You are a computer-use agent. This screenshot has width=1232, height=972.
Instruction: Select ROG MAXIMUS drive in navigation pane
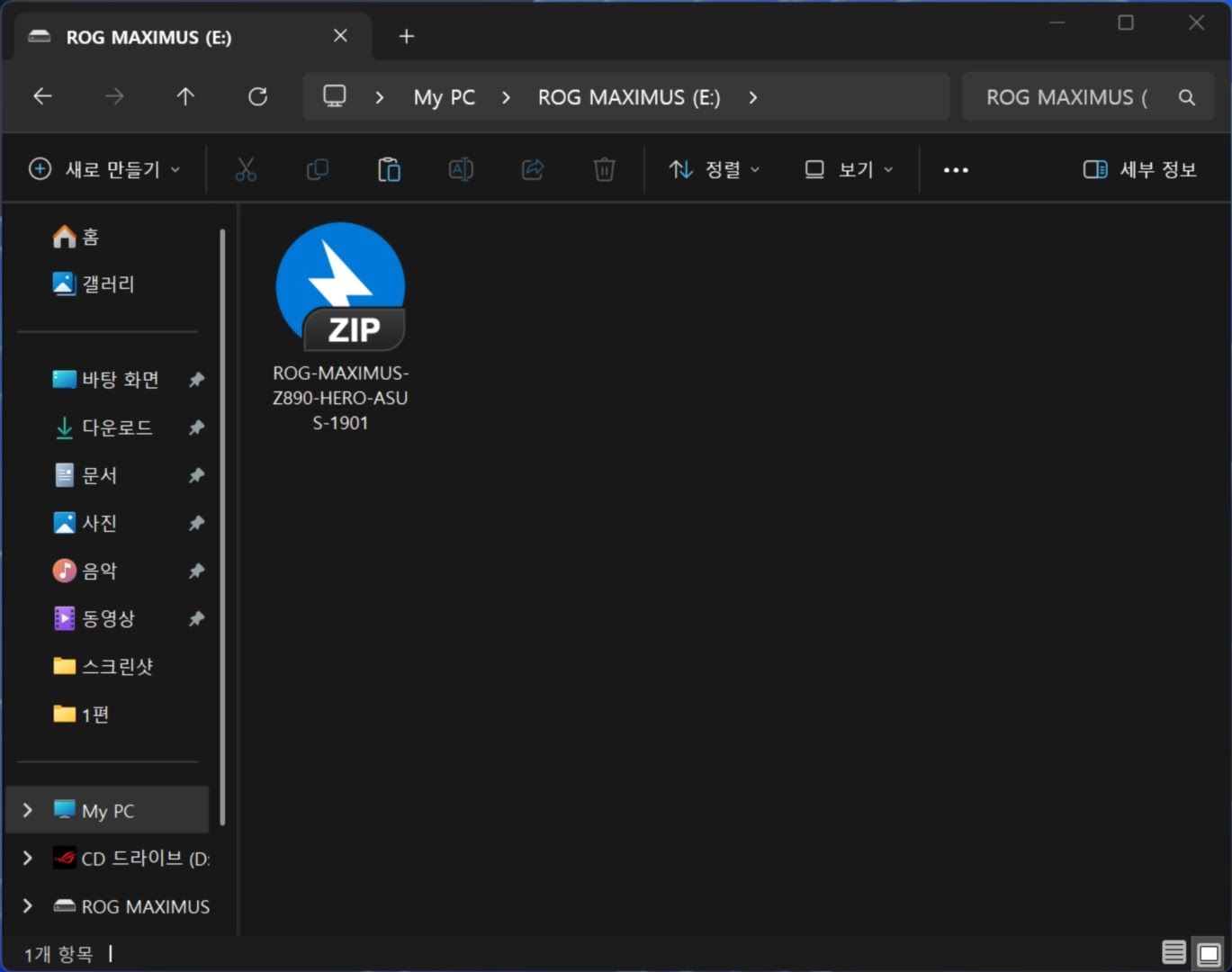[130, 905]
